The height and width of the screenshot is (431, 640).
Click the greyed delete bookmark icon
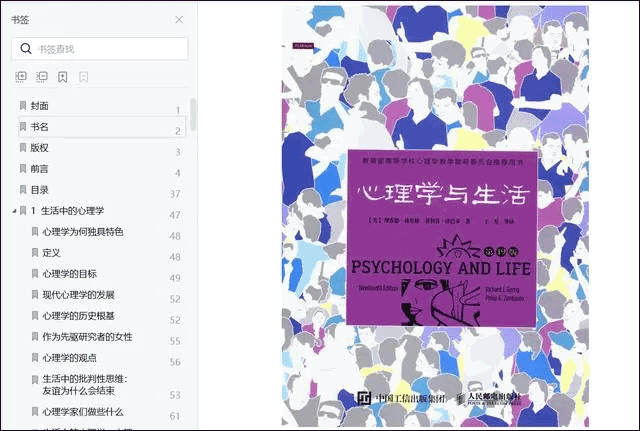(x=83, y=77)
